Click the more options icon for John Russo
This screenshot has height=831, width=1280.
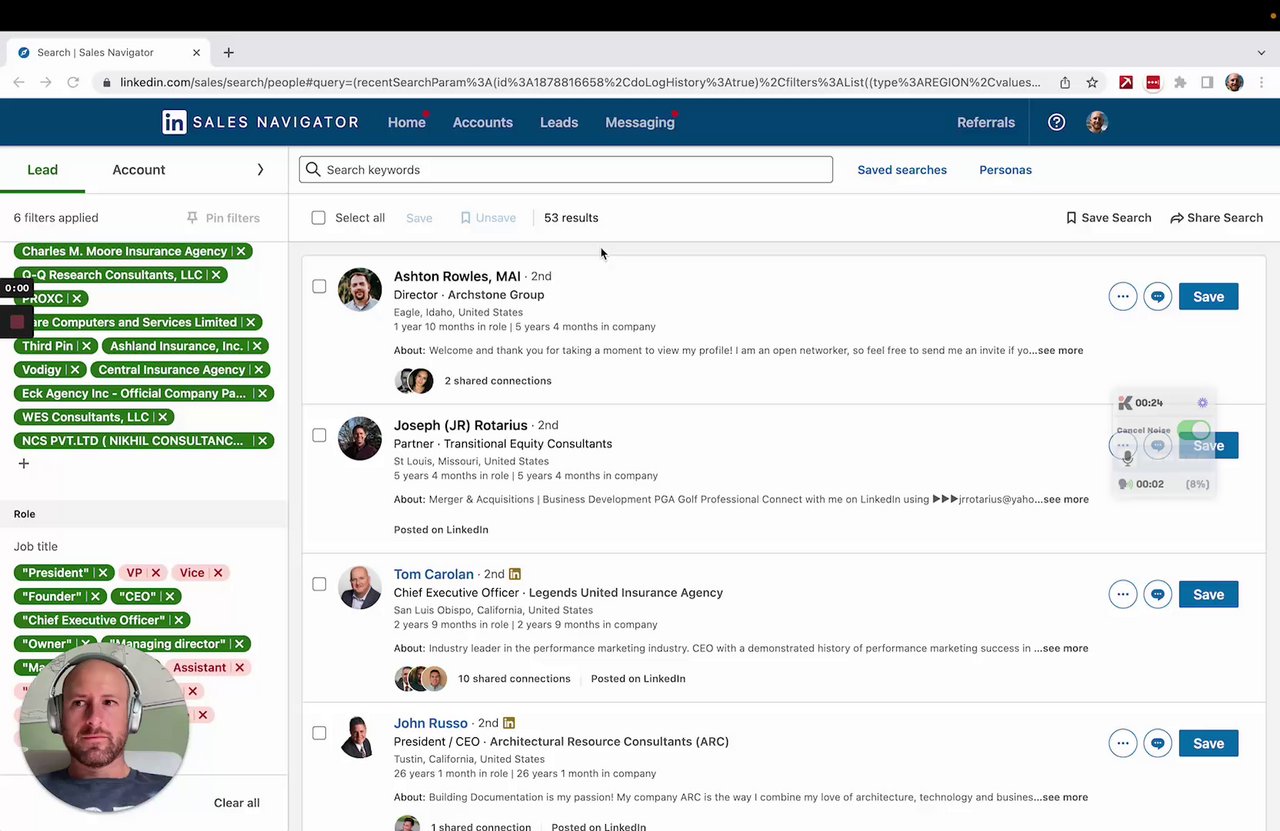(x=1123, y=744)
